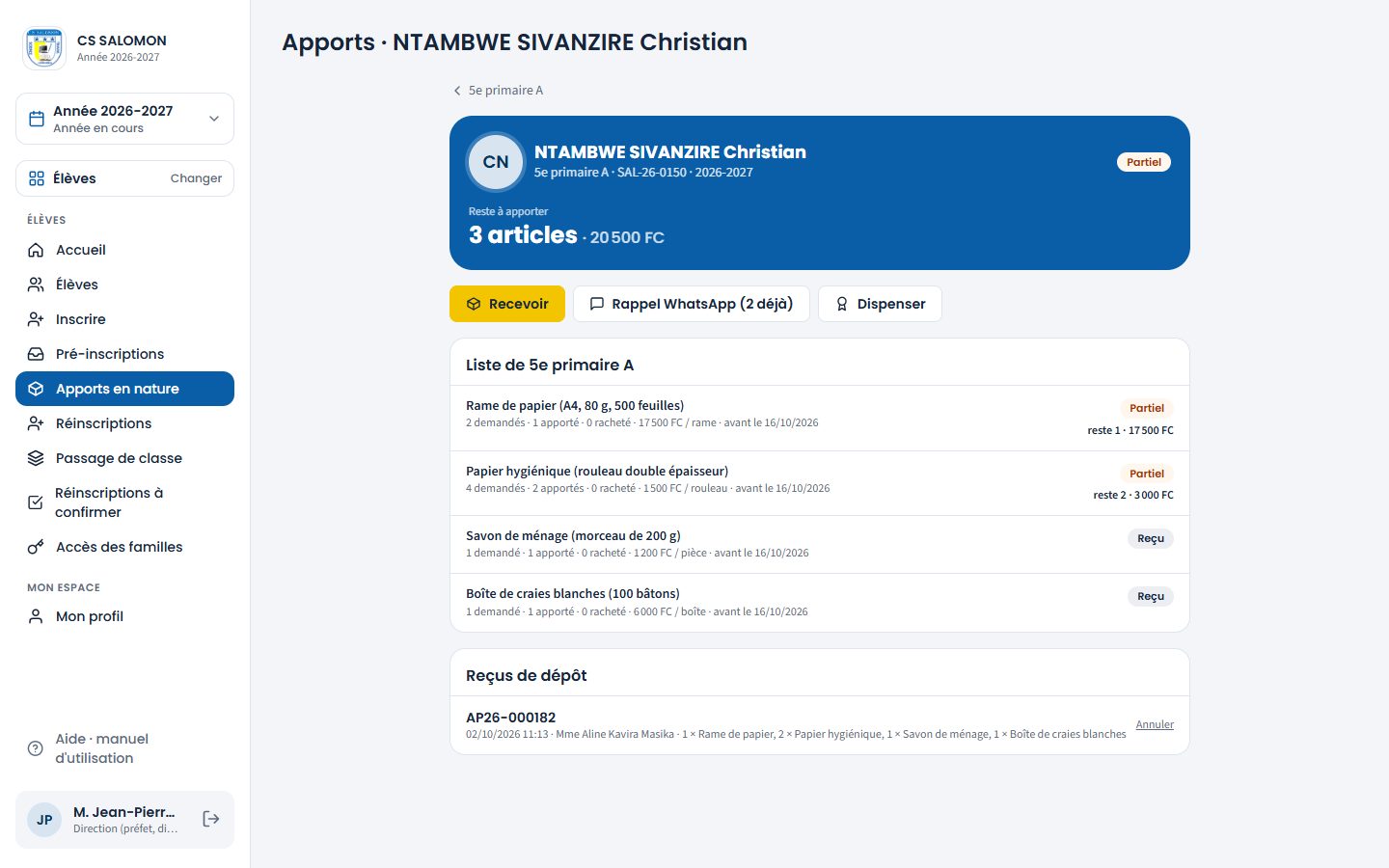Click the Accès des familles key icon
Screen dimensions: 1389x868
point(36,547)
